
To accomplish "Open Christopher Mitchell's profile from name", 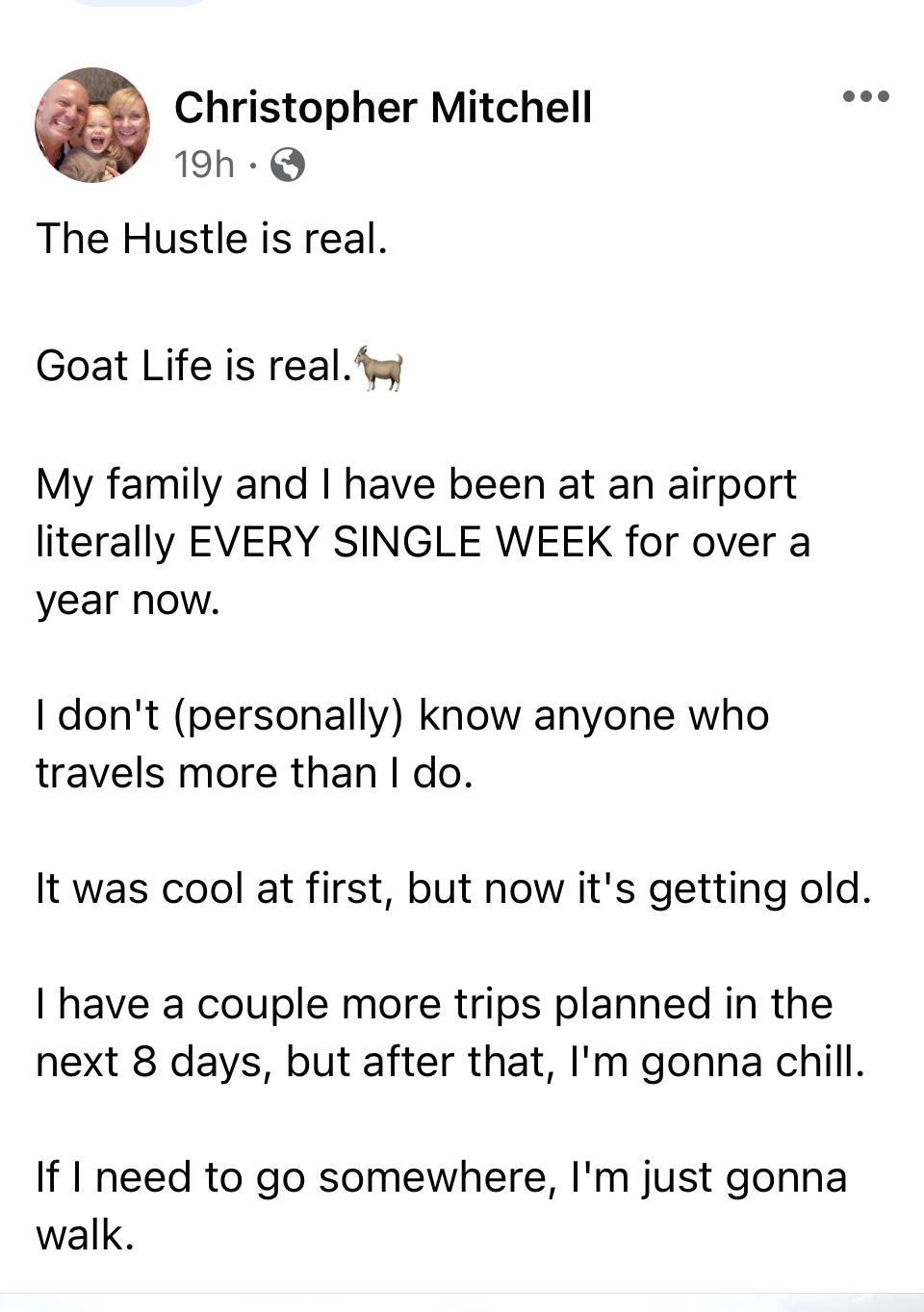I will [x=383, y=107].
